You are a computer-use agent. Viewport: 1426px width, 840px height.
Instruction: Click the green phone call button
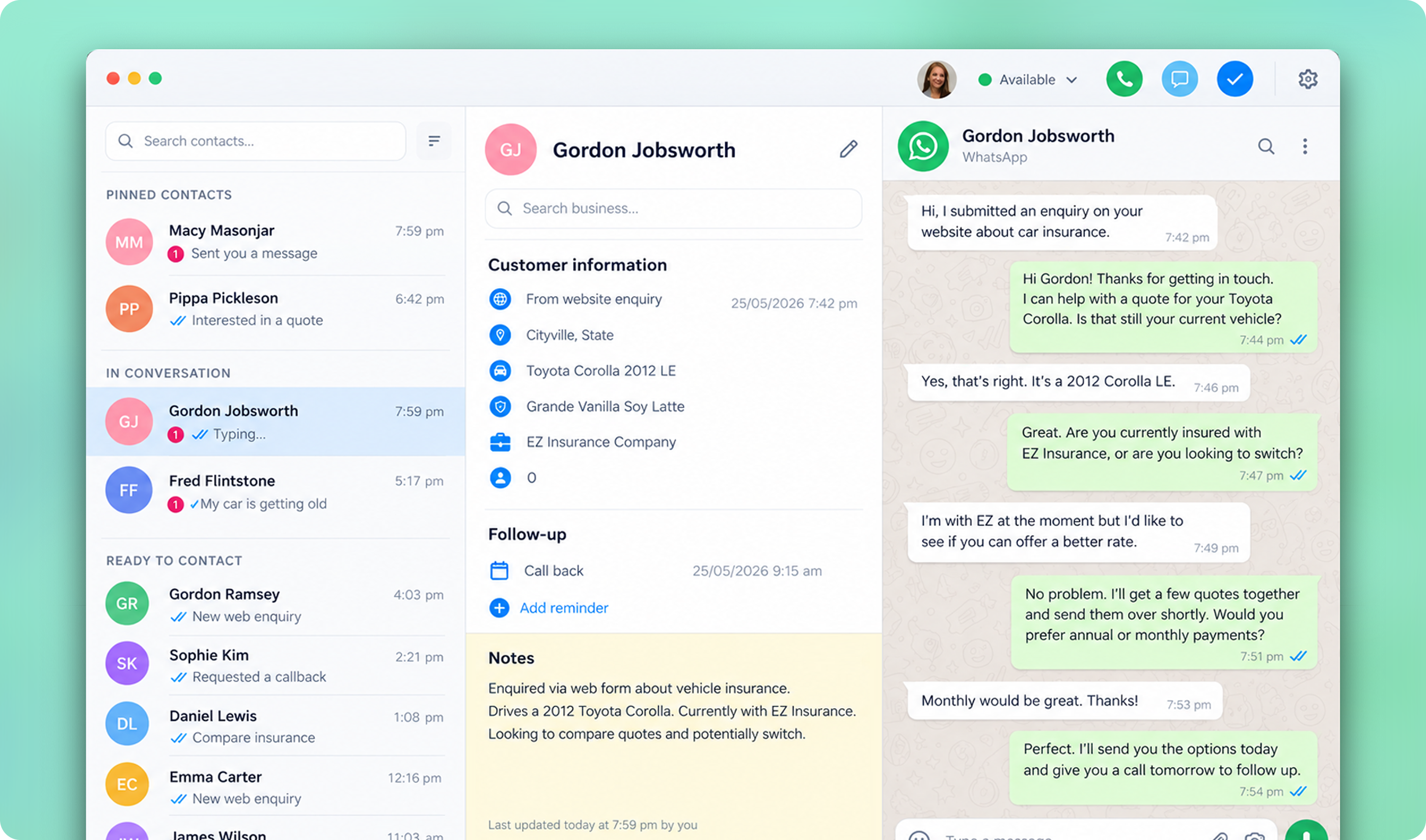(1123, 79)
